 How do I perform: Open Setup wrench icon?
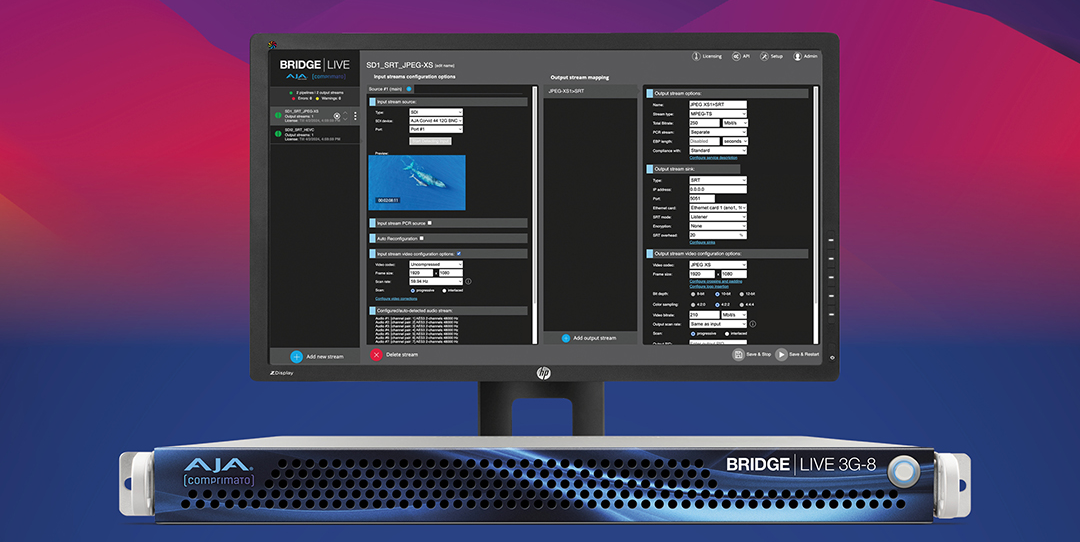click(x=764, y=56)
